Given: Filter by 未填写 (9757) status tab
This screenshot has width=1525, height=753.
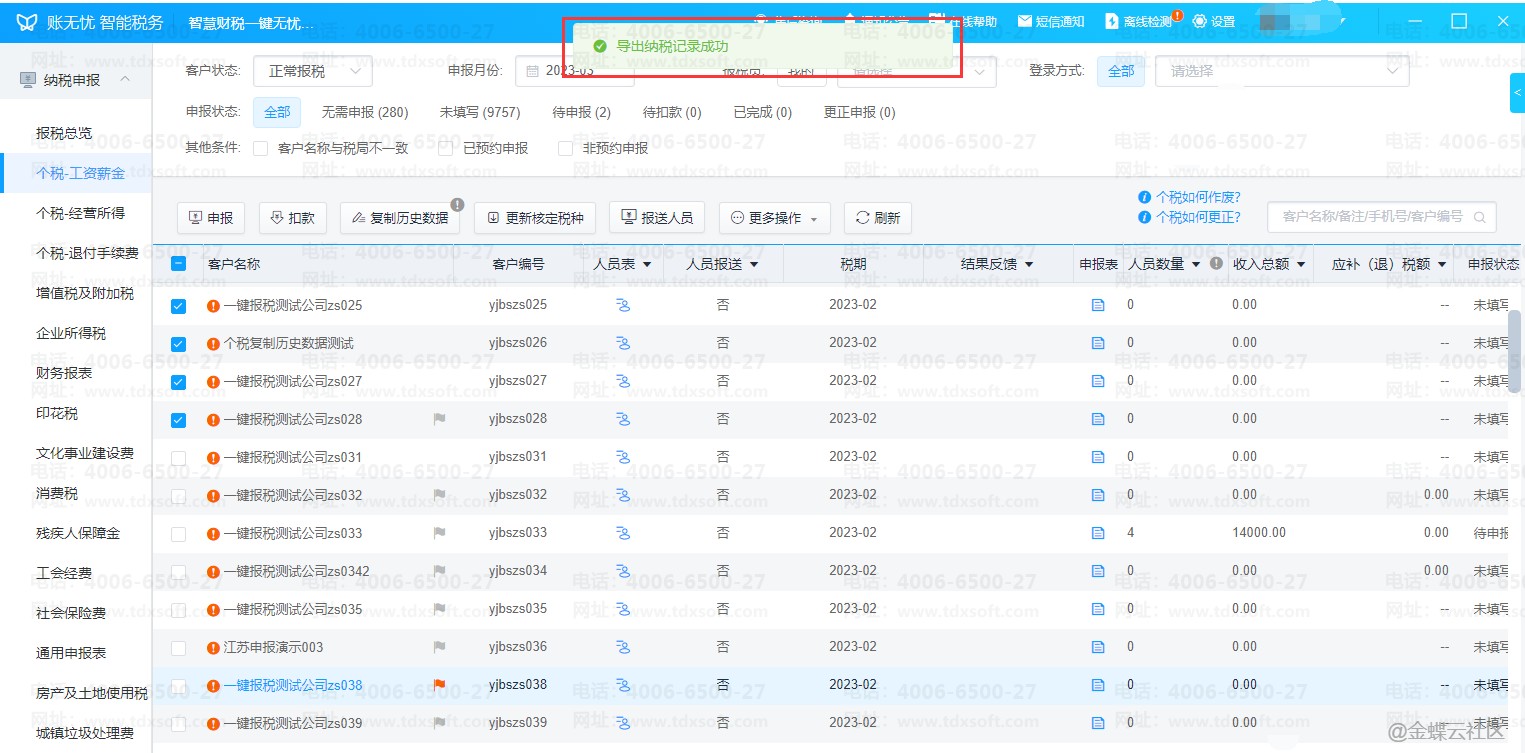Looking at the screenshot, I should click(x=480, y=112).
